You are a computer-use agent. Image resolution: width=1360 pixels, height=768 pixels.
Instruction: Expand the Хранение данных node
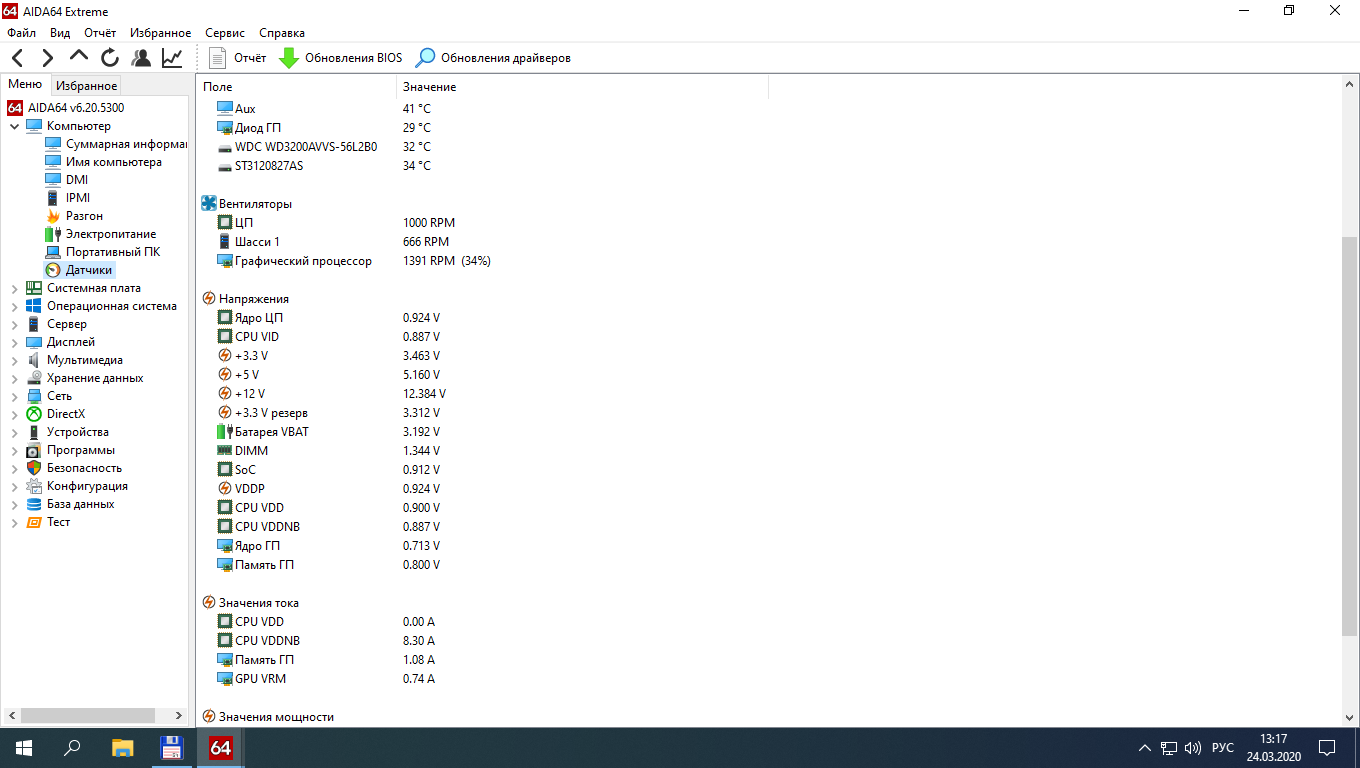[x=14, y=378]
